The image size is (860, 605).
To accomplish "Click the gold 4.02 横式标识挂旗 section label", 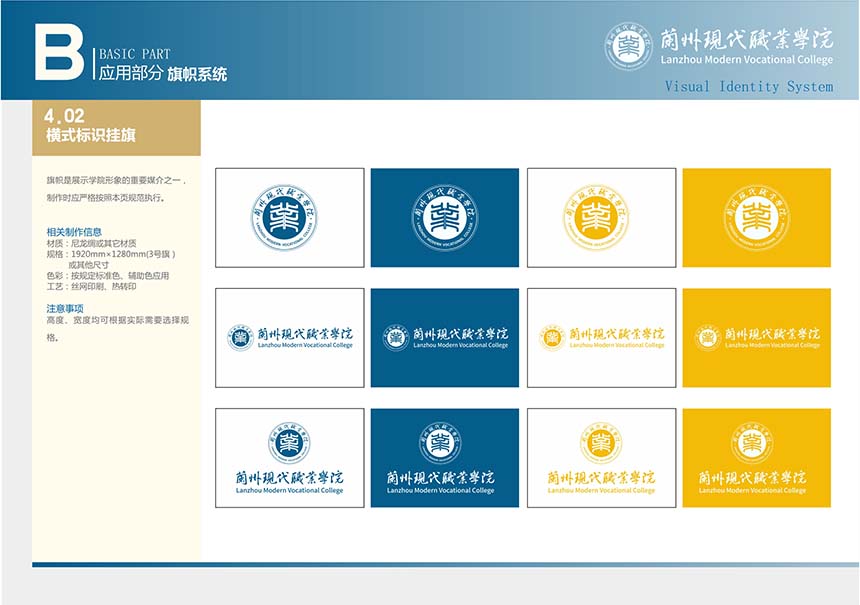I will (x=116, y=127).
